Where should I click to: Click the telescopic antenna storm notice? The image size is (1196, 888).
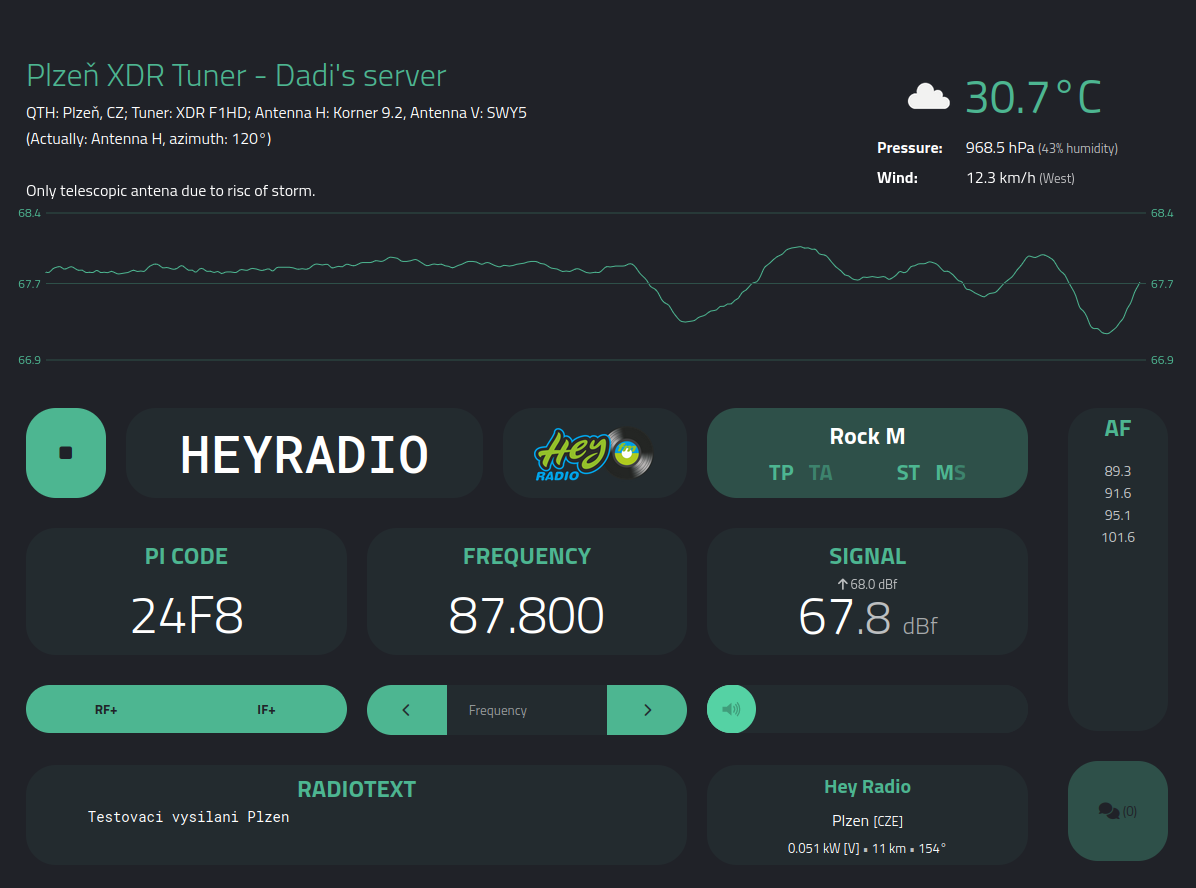coord(171,191)
